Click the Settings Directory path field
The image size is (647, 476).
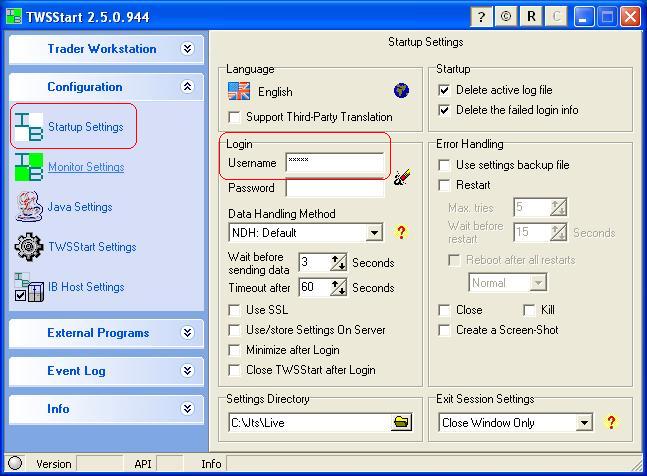[309, 422]
